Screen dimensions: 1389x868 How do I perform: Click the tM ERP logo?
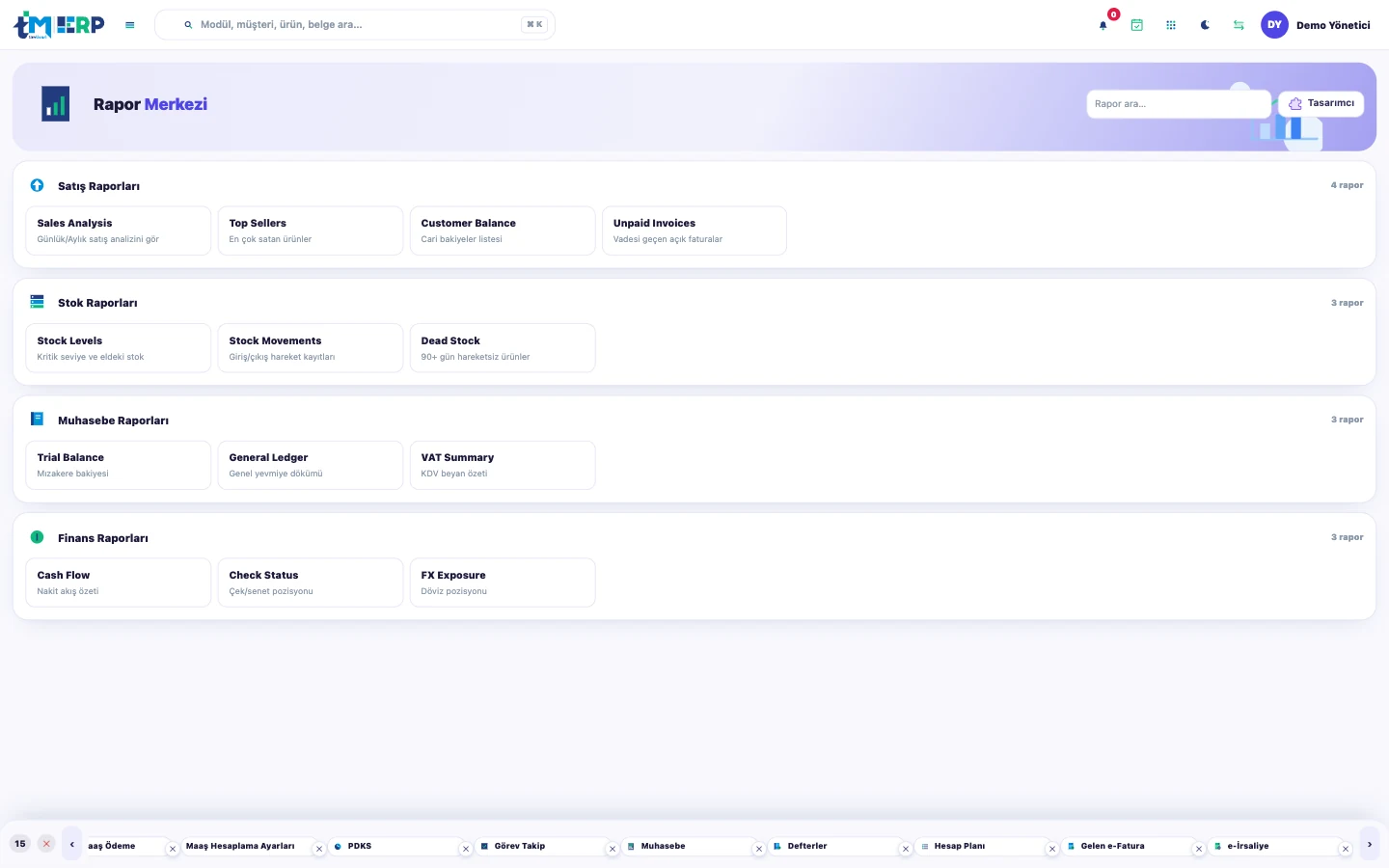click(59, 25)
